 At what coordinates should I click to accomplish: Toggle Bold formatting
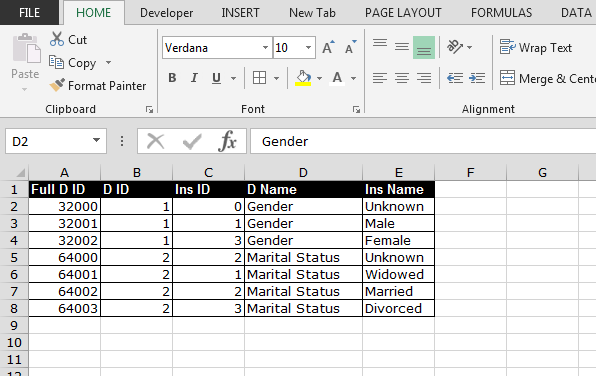point(172,78)
